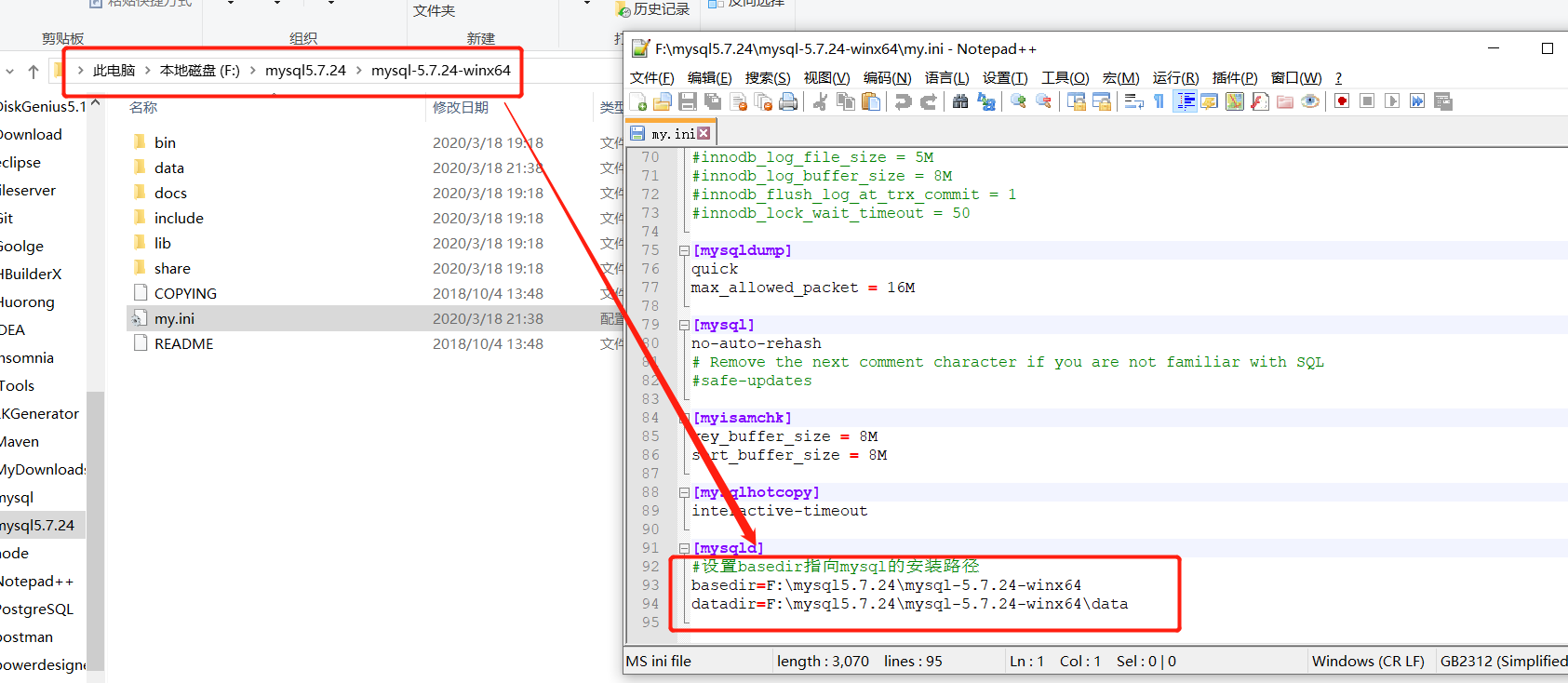The image size is (1568, 683).
Task: Collapse the [mysqldump] section fold marker
Action: [x=684, y=250]
